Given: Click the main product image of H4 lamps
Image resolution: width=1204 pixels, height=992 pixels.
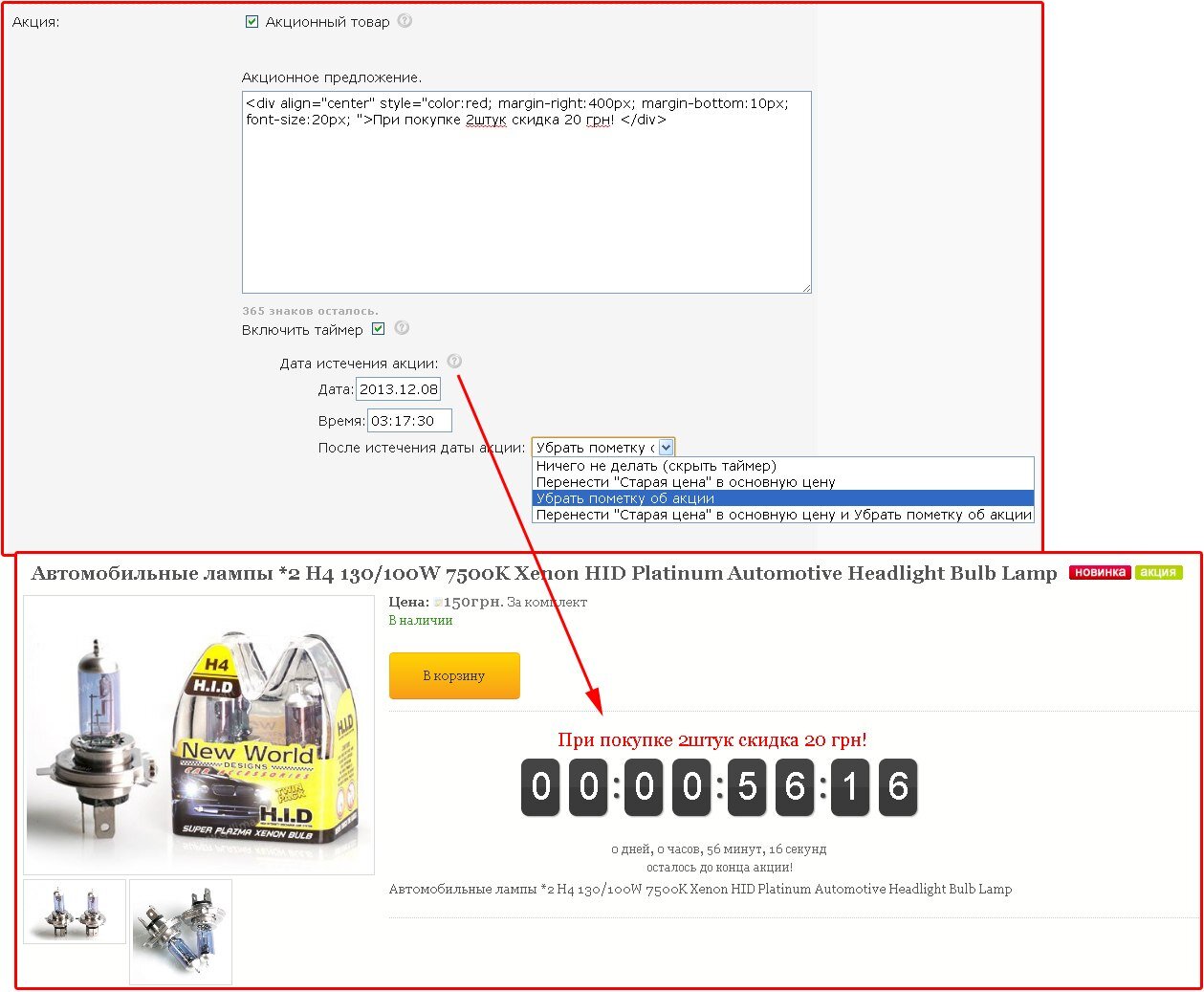Looking at the screenshot, I should tap(198, 735).
